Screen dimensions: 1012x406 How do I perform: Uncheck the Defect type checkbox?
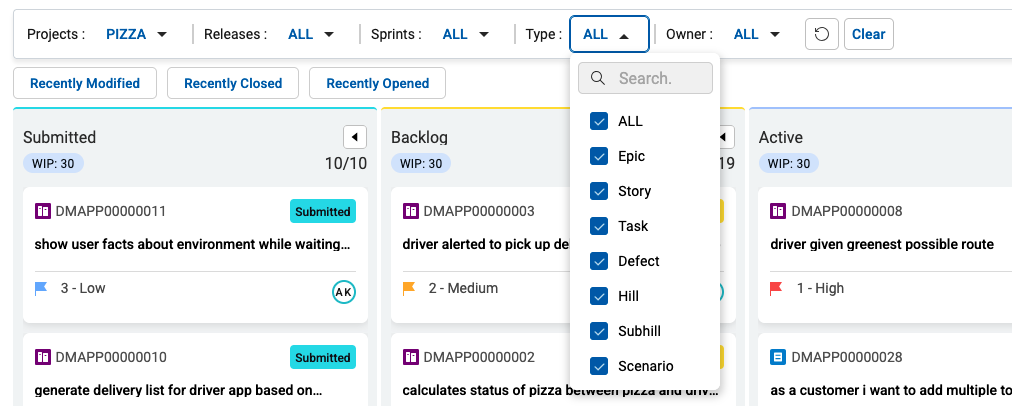[599, 261]
